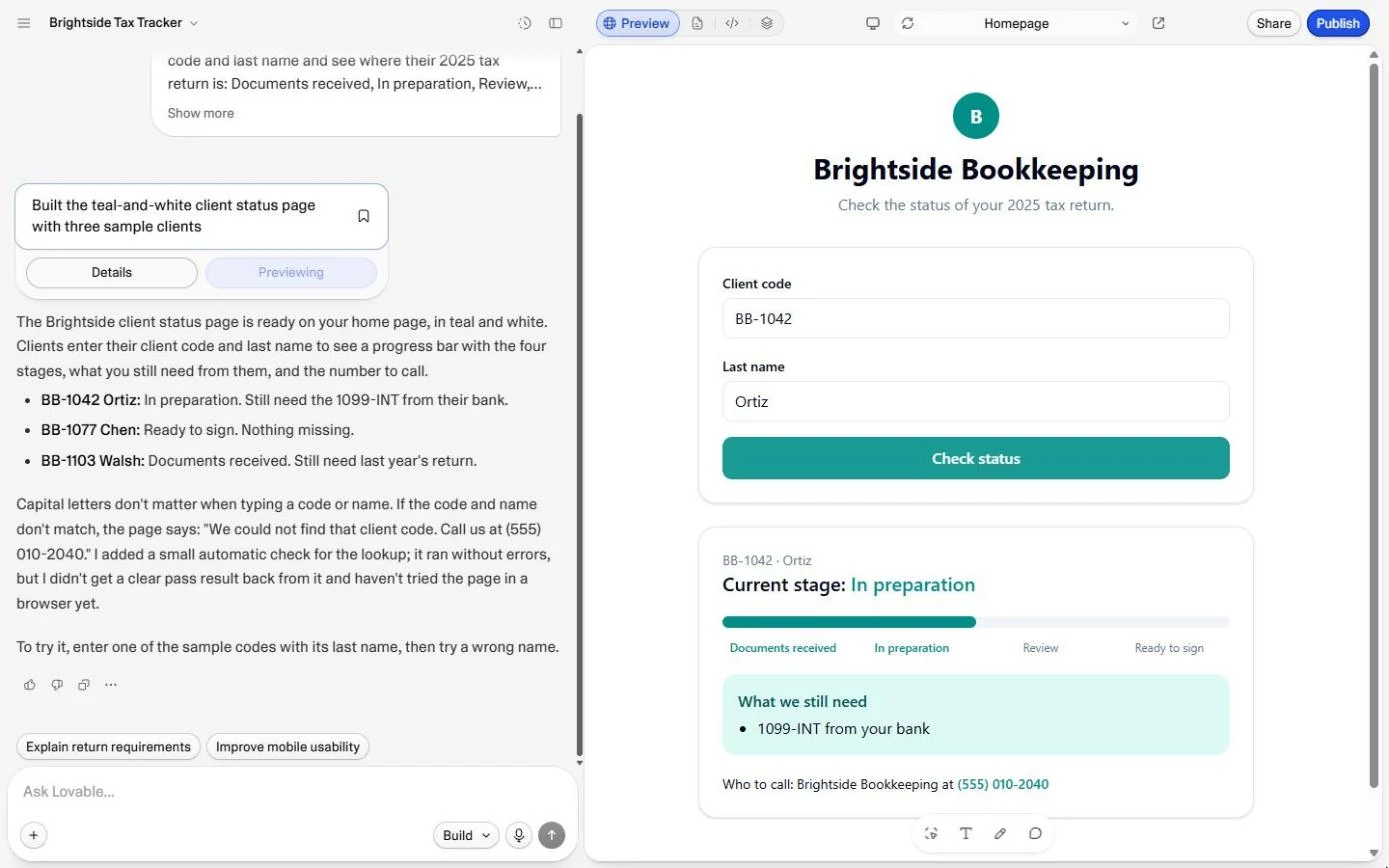Focus the Ask Lovable chat input
The image size is (1389, 868).
pyautogui.click(x=292, y=791)
